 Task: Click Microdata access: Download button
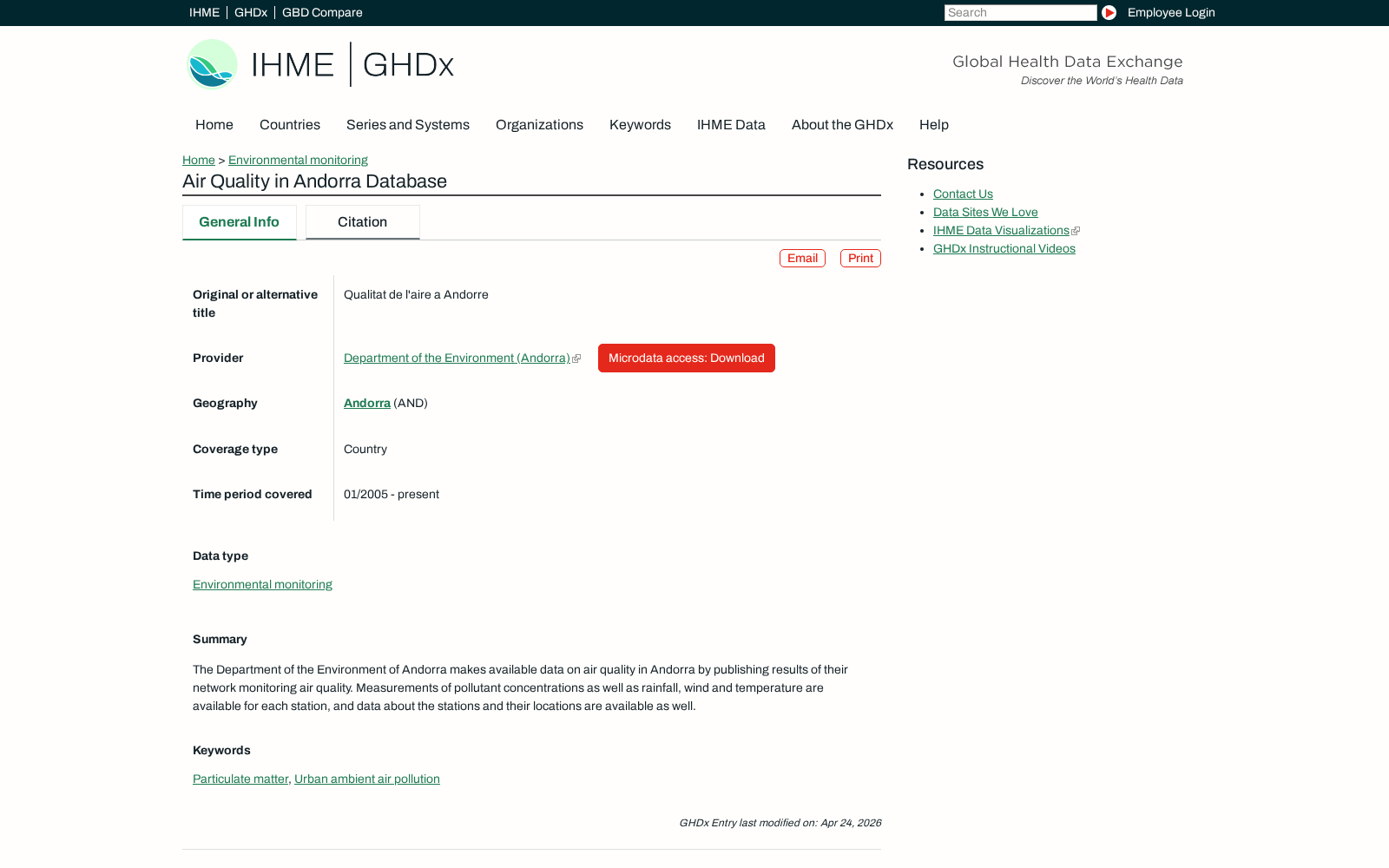[687, 358]
